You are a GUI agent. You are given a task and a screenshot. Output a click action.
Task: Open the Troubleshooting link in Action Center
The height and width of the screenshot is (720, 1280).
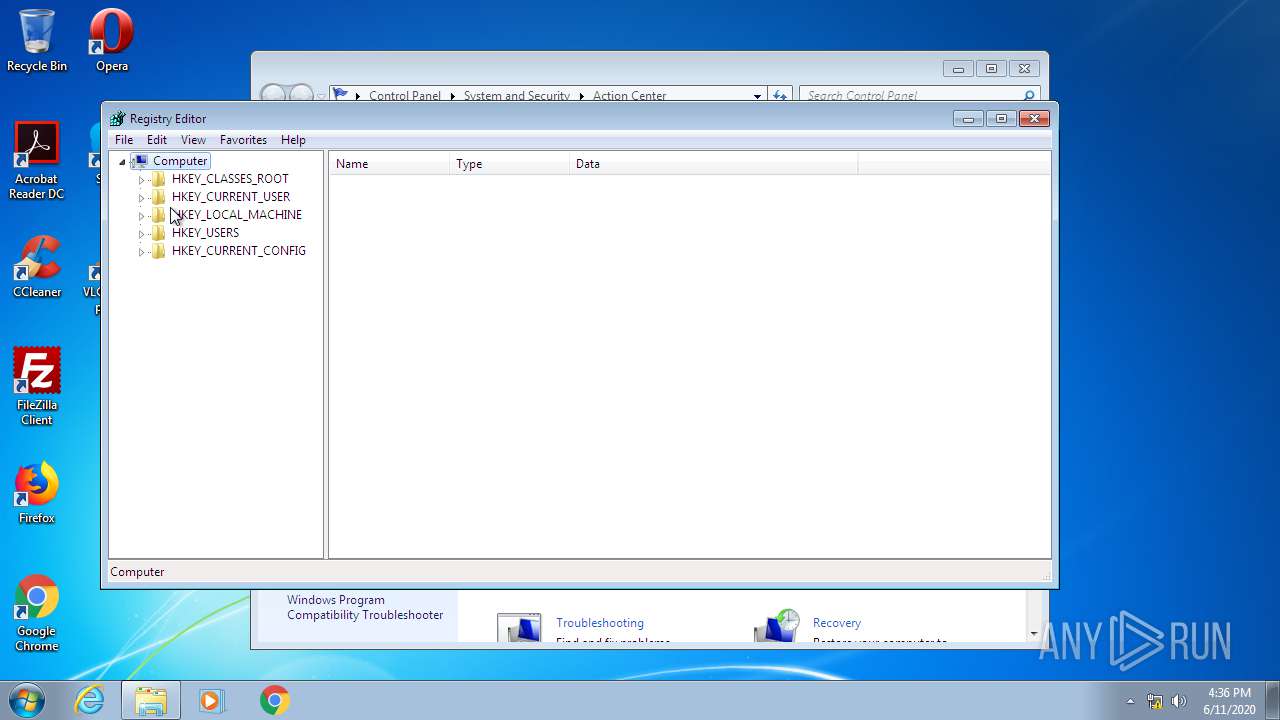[x=600, y=623]
